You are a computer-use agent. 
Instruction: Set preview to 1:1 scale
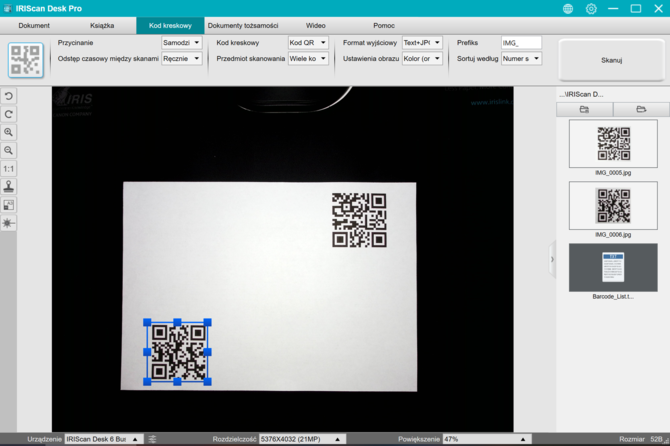[x=9, y=169]
